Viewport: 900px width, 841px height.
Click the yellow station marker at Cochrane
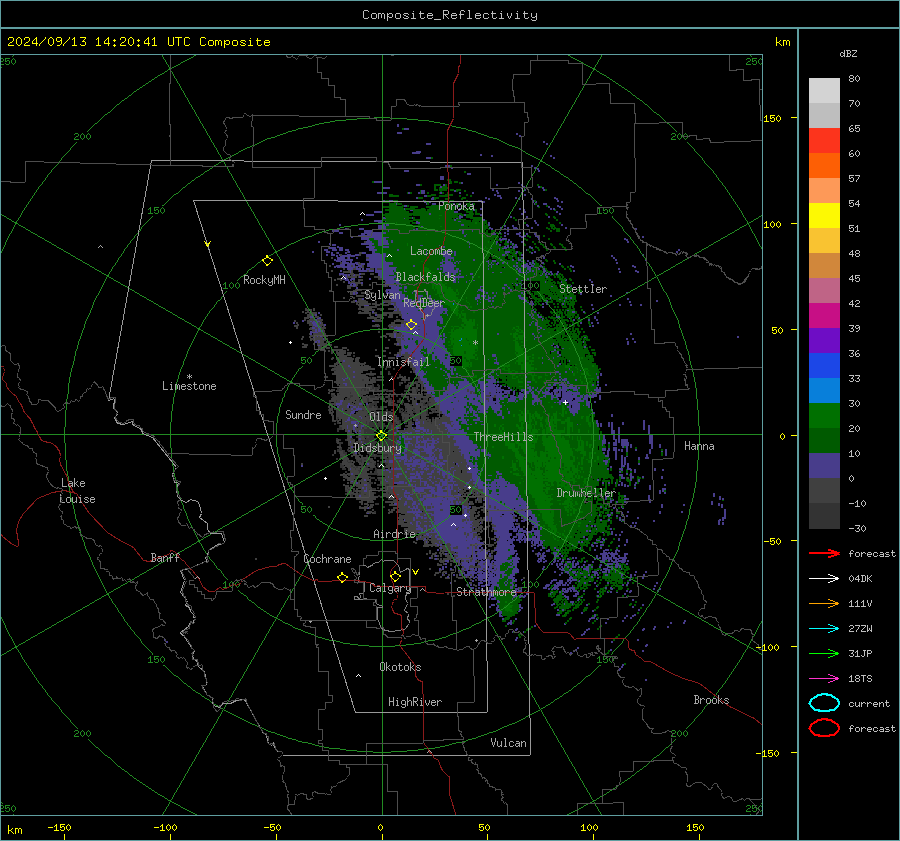(343, 577)
